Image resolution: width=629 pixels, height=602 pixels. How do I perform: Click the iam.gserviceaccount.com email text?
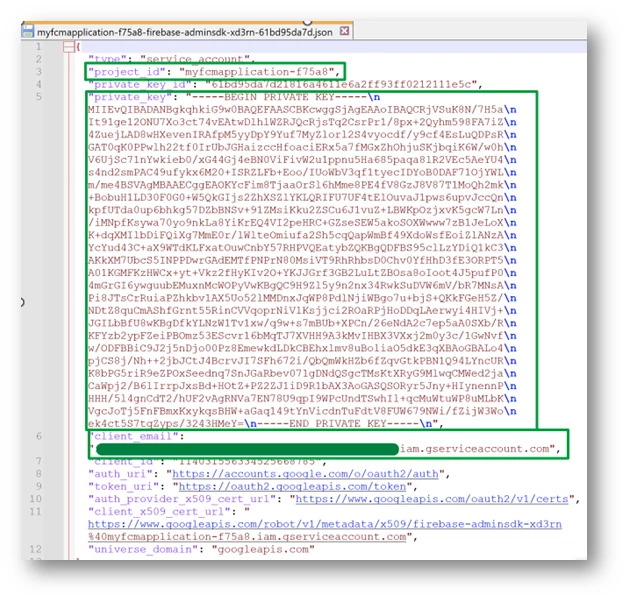tap(475, 449)
